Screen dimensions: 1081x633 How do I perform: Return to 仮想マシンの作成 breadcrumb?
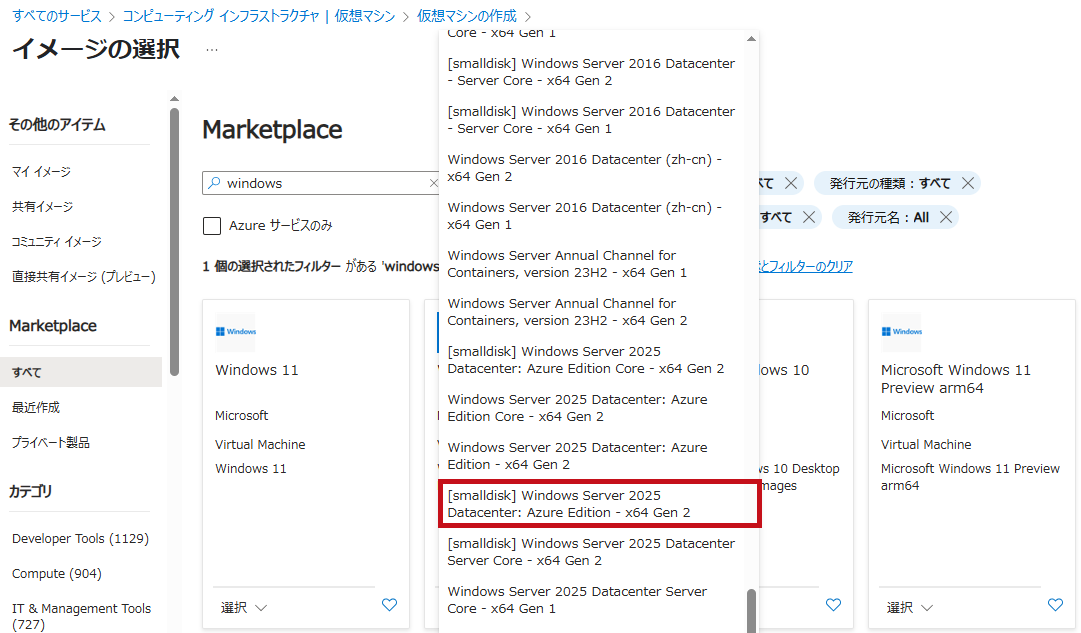pos(467,16)
